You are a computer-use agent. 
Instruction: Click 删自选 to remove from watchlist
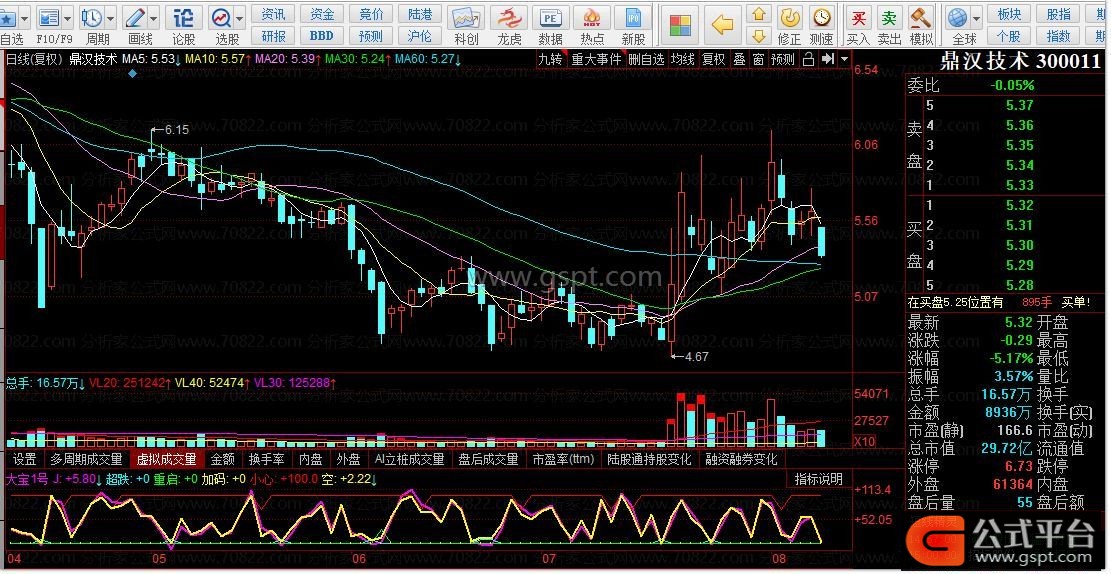click(x=646, y=60)
